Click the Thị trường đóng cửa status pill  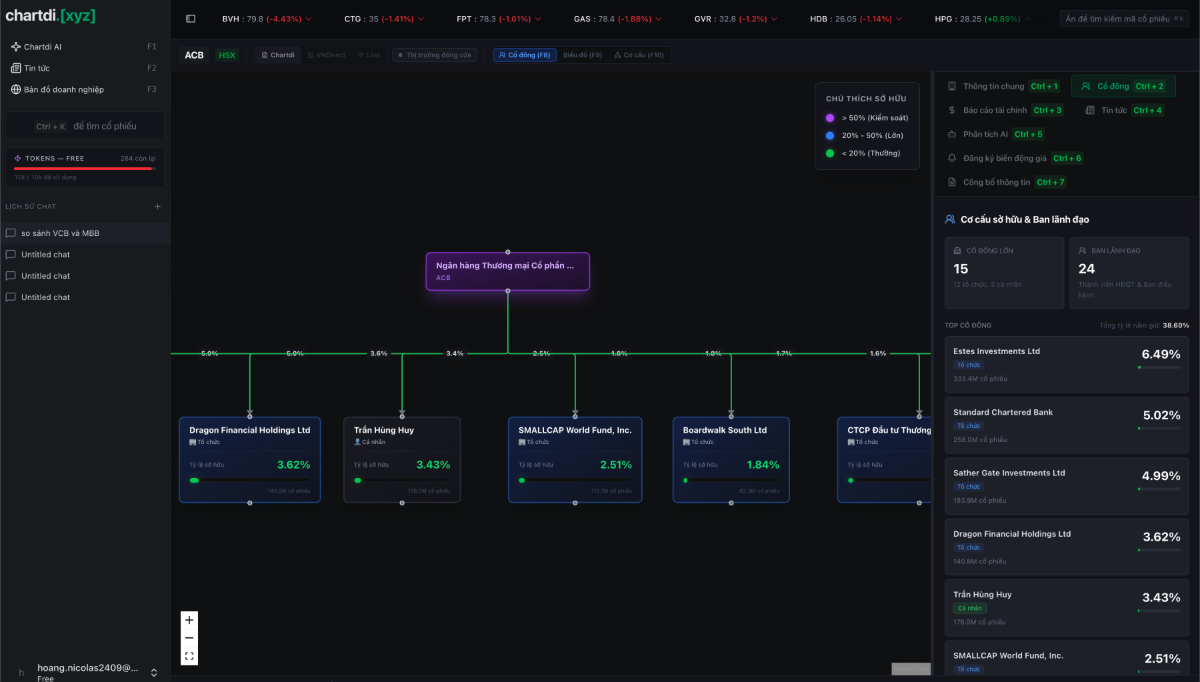click(x=435, y=55)
